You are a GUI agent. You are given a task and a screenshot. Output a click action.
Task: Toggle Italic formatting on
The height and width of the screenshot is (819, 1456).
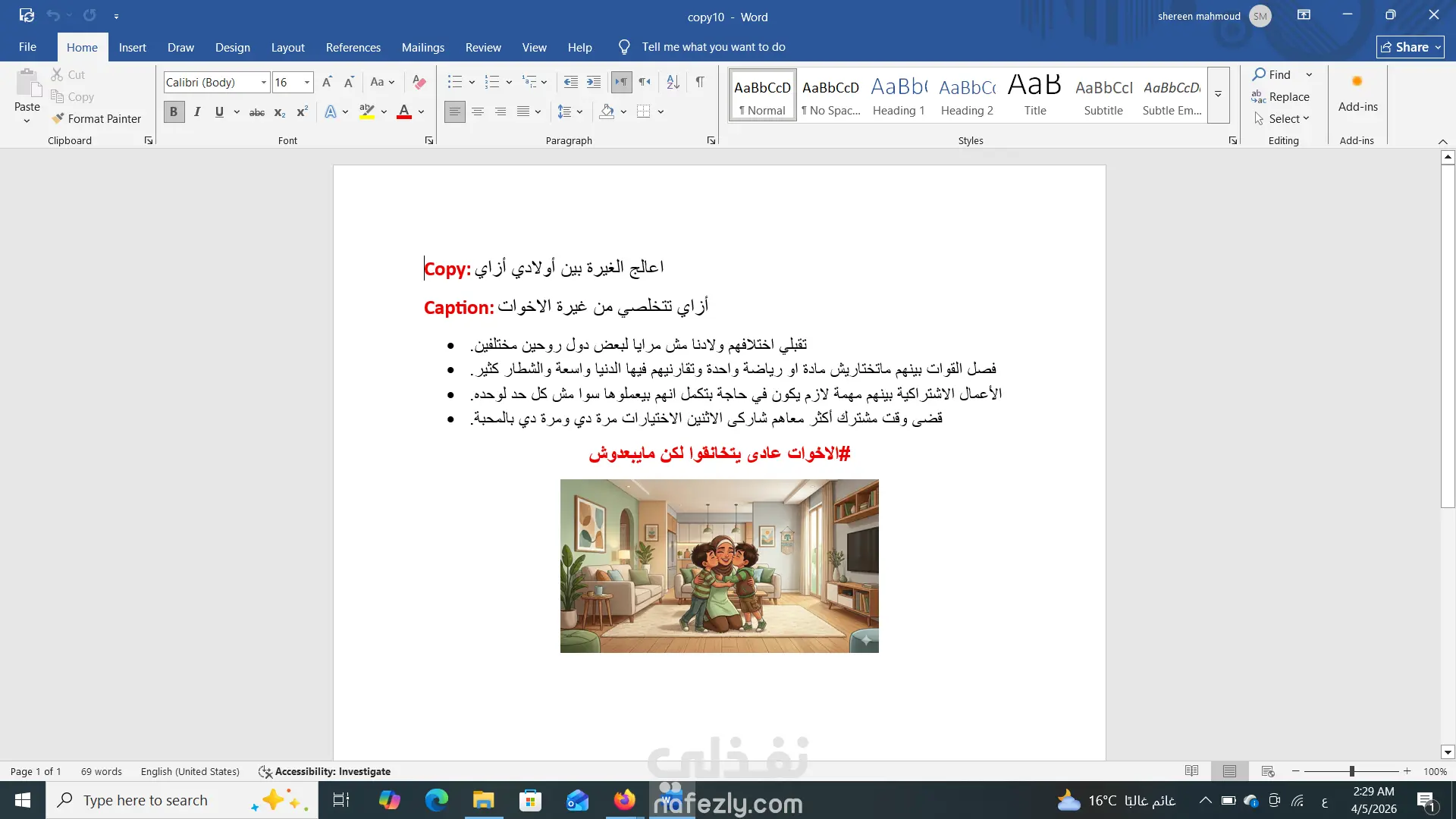point(197,112)
